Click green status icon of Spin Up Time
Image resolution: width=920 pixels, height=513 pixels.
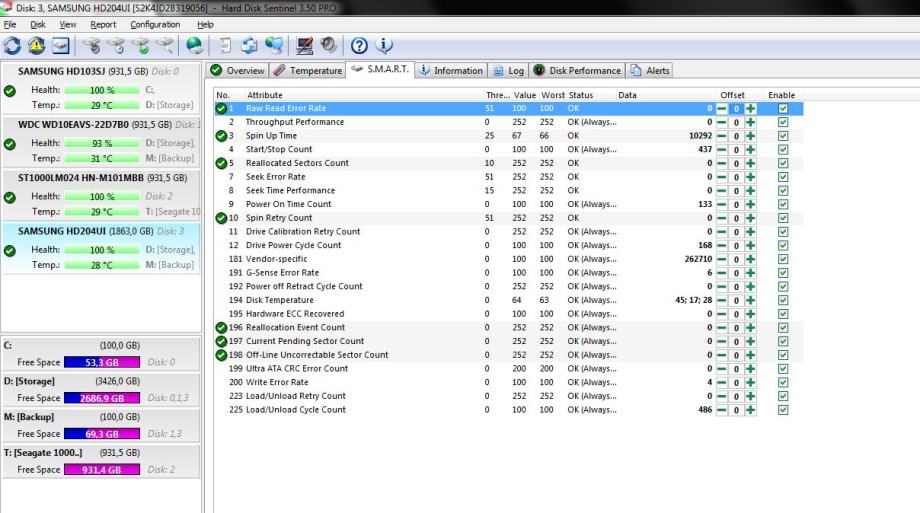pyautogui.click(x=221, y=136)
